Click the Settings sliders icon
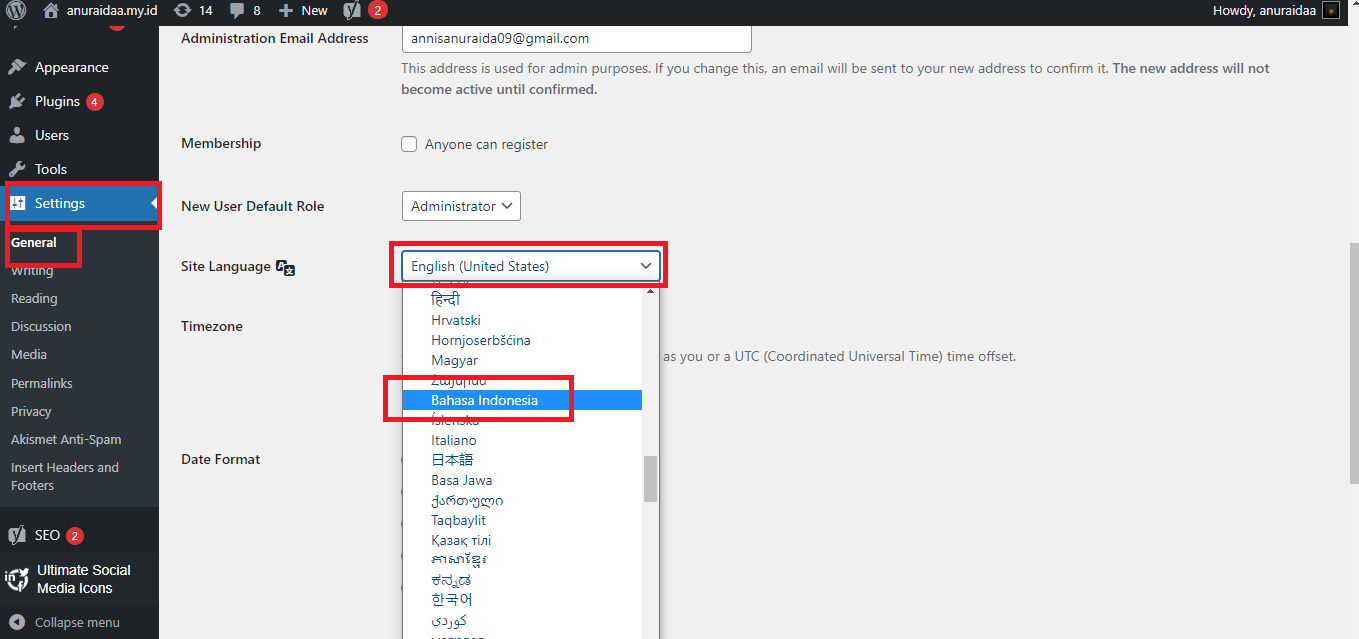1359x639 pixels. coord(17,203)
